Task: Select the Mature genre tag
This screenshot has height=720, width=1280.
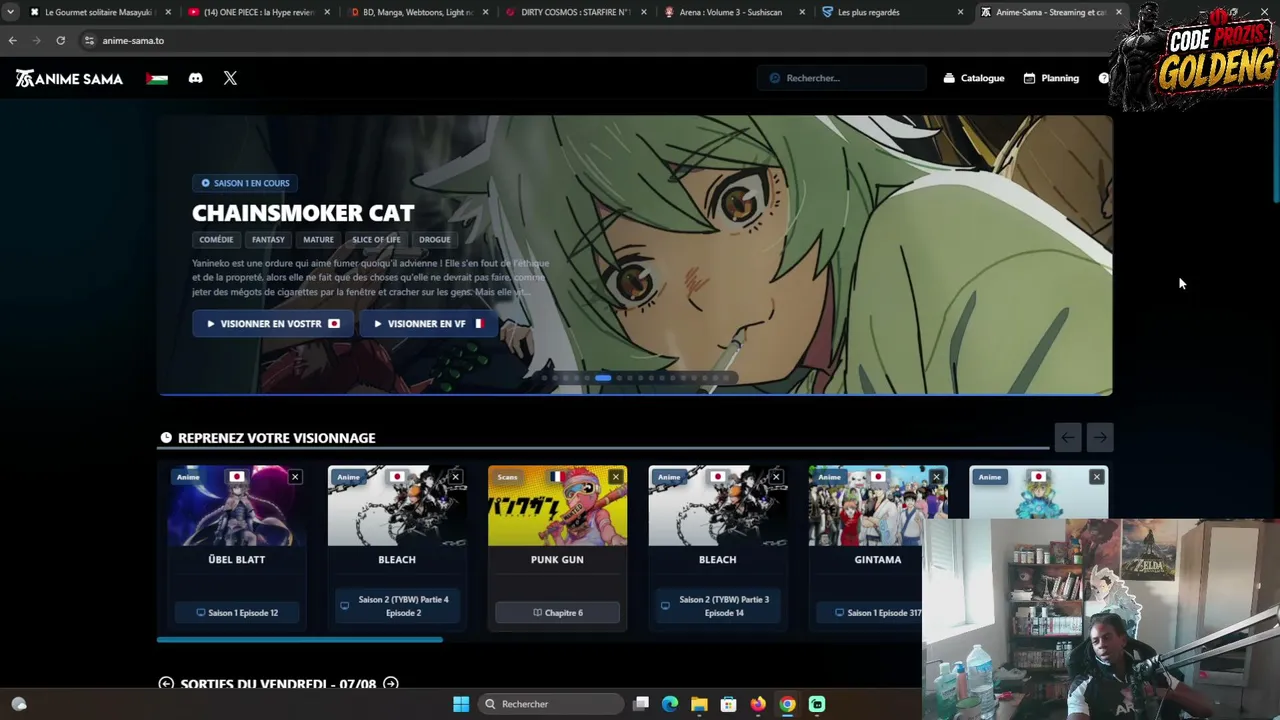Action: (318, 240)
